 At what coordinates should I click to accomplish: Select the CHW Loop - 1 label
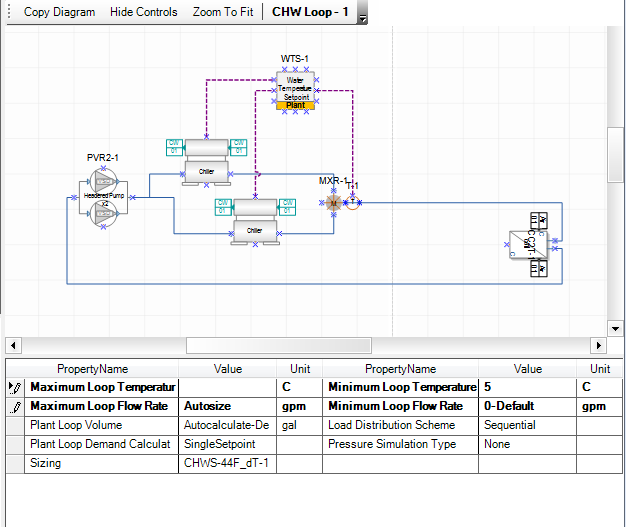point(311,12)
